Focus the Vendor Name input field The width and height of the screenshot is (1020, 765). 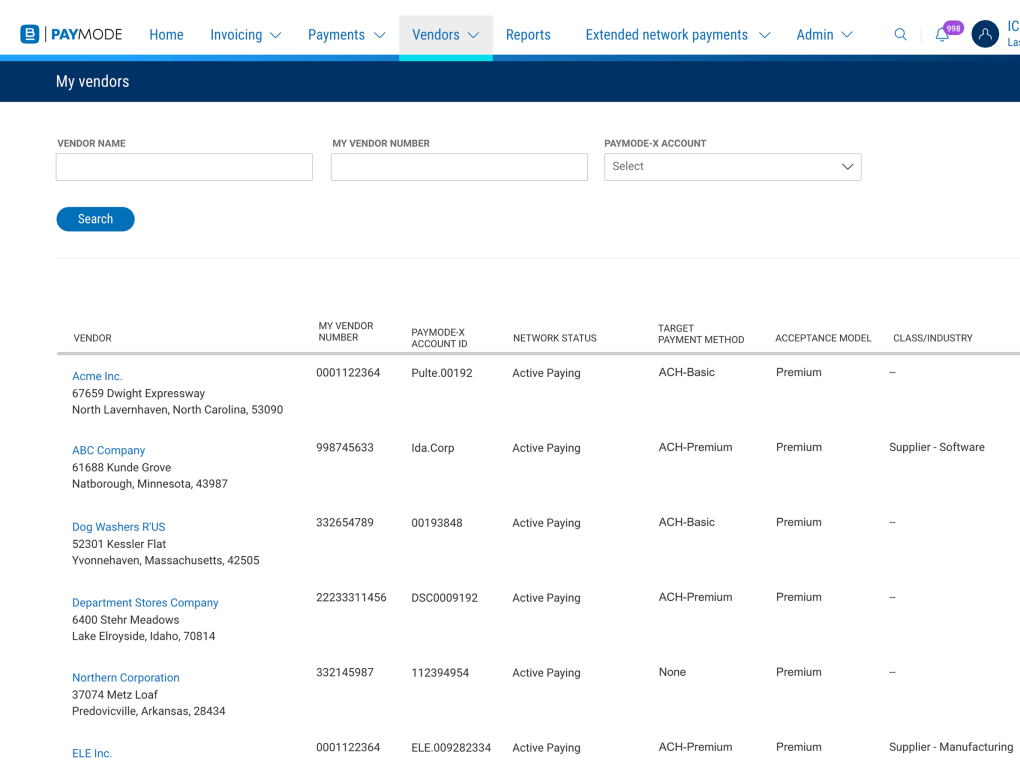[184, 167]
